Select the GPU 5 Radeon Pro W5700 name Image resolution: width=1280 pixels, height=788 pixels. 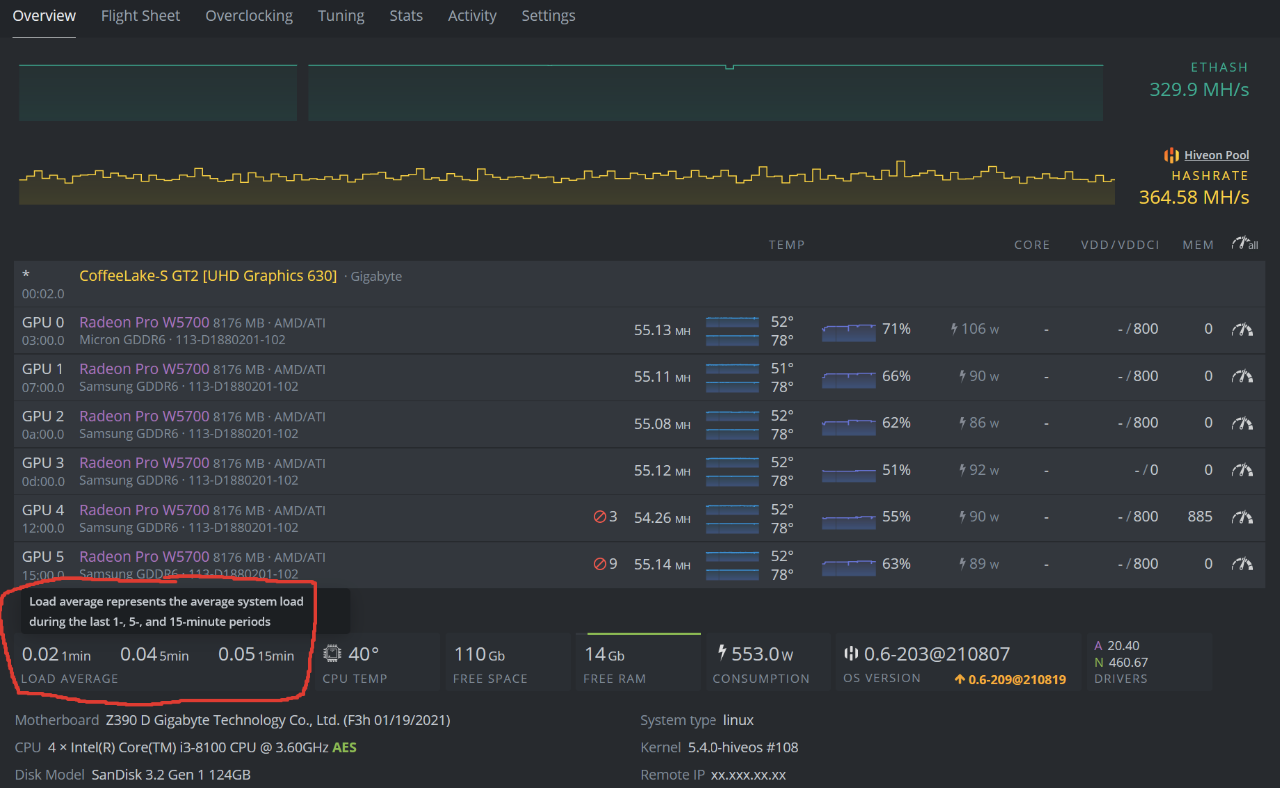(x=144, y=557)
